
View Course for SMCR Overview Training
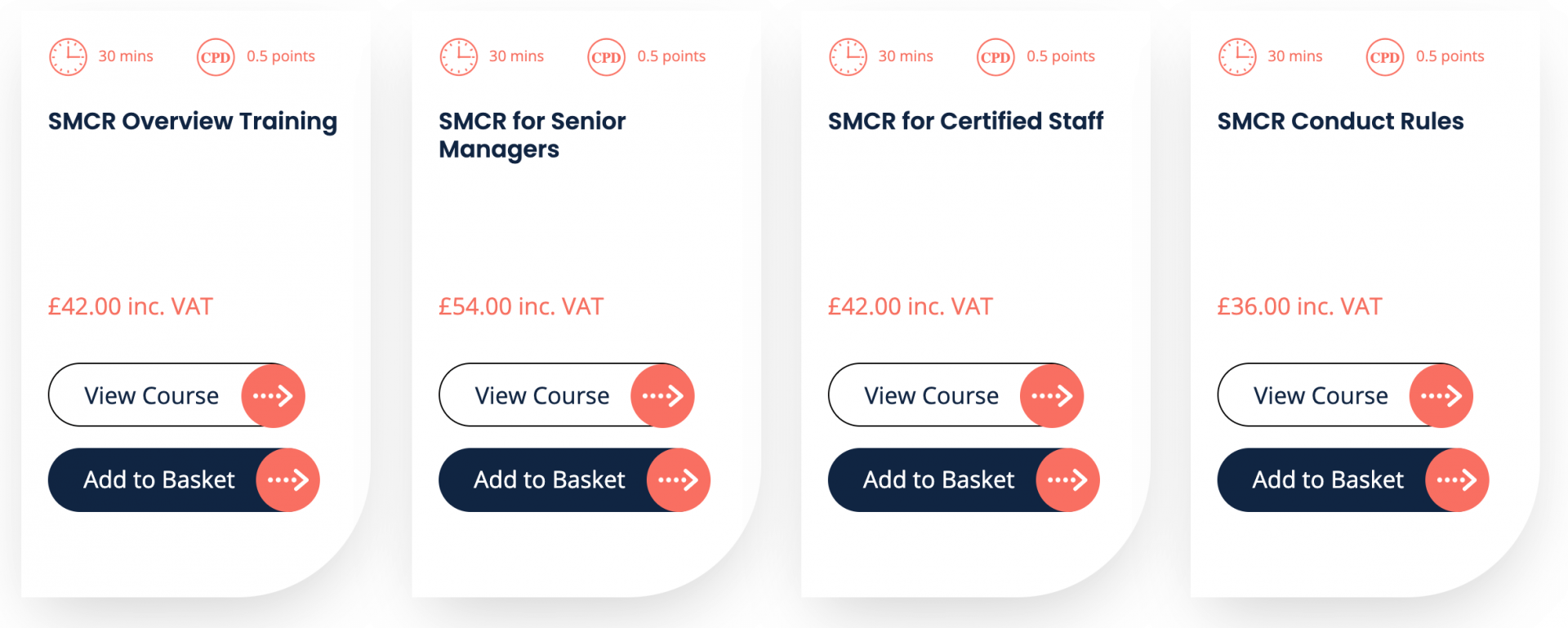coord(176,395)
